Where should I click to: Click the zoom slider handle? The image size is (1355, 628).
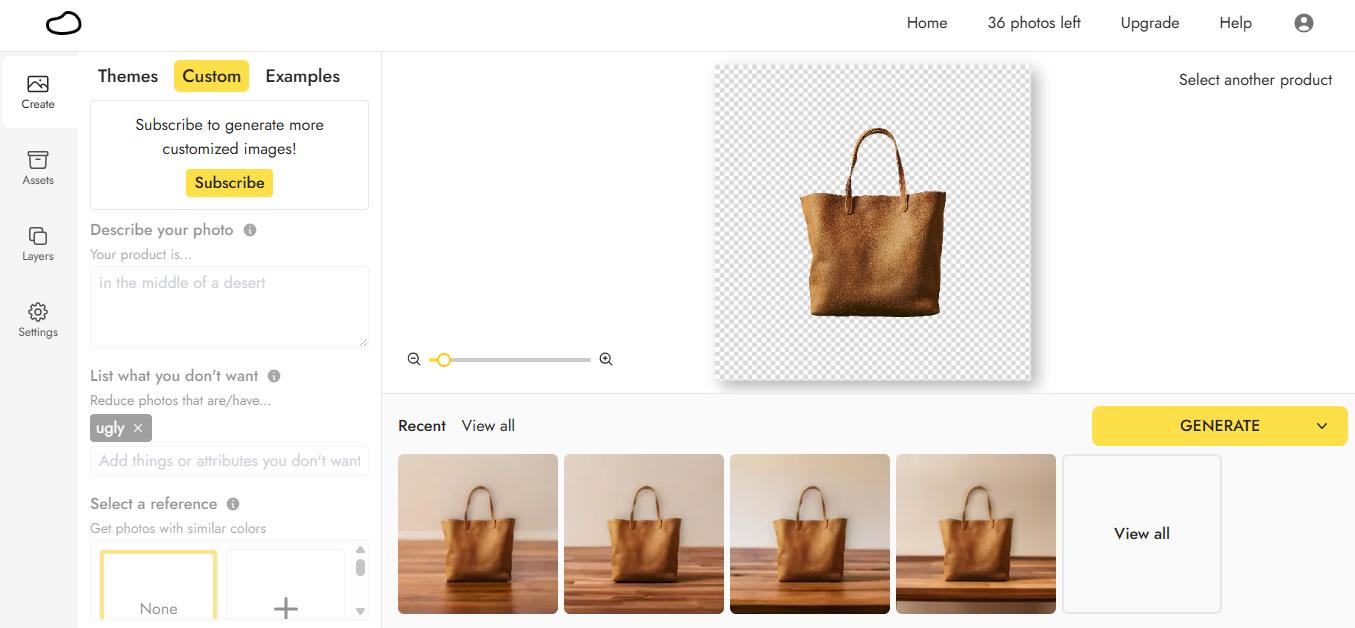coord(443,359)
